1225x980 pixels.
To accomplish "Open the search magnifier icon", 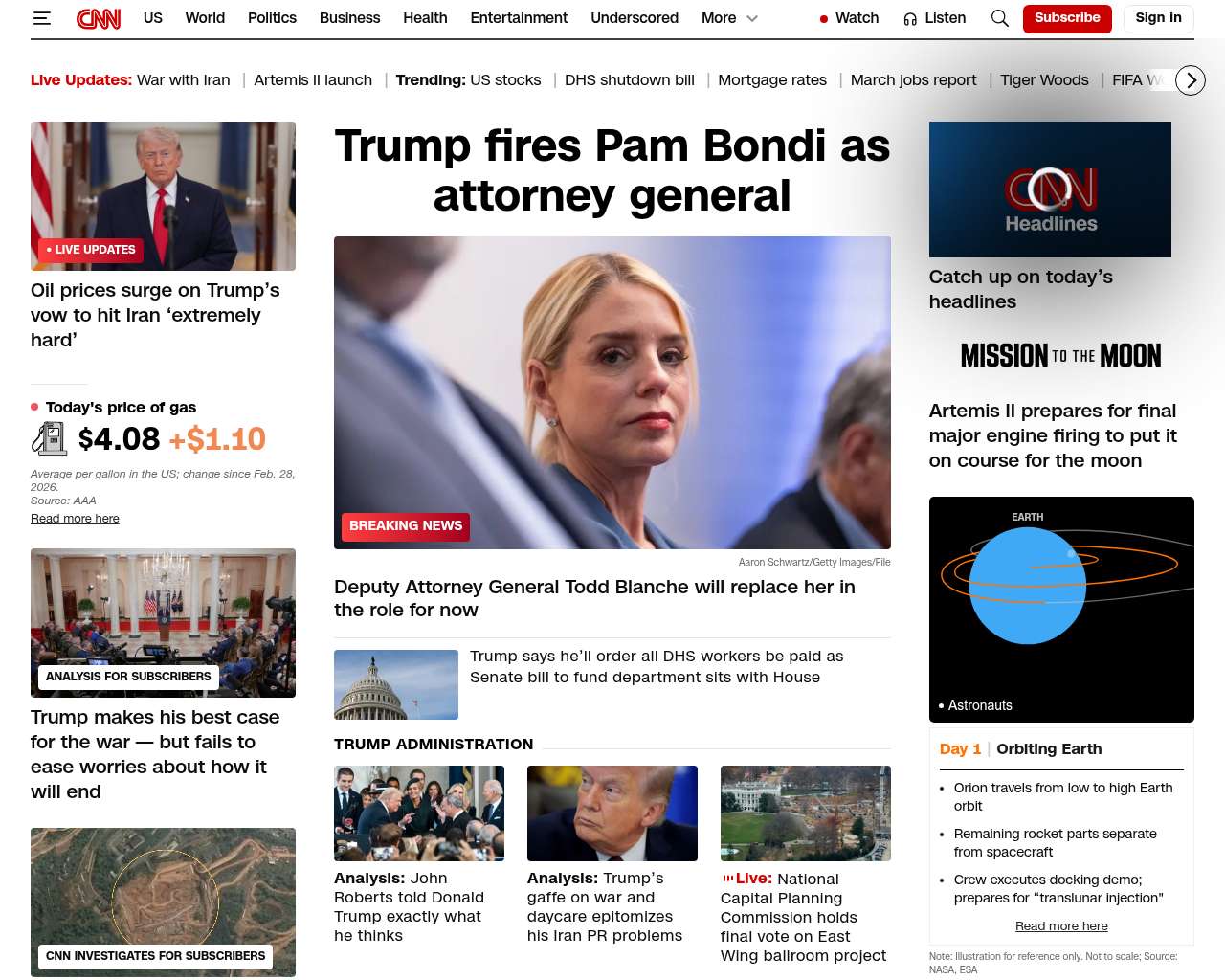I will tap(1000, 18).
